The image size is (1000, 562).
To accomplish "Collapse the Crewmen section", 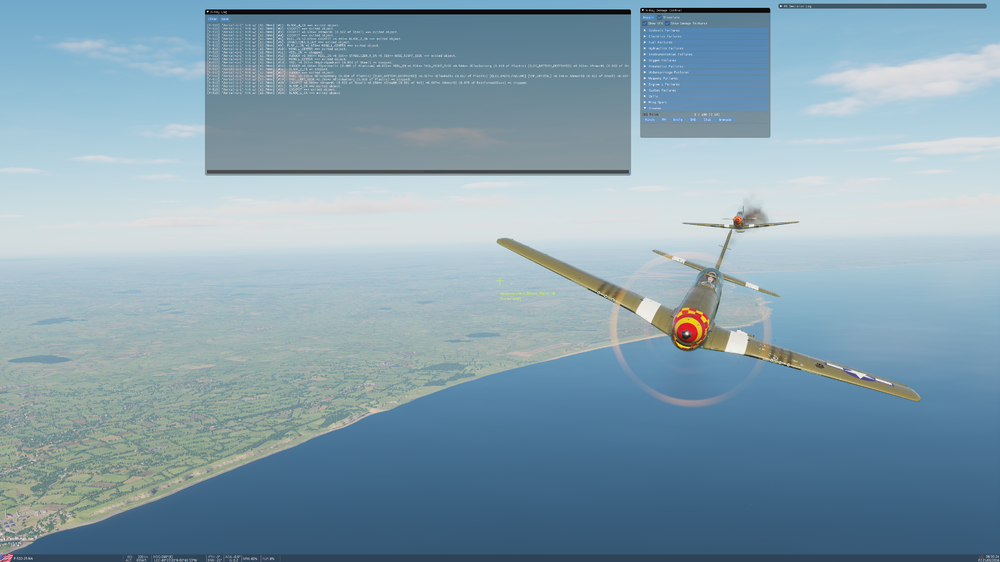I will (x=705, y=108).
